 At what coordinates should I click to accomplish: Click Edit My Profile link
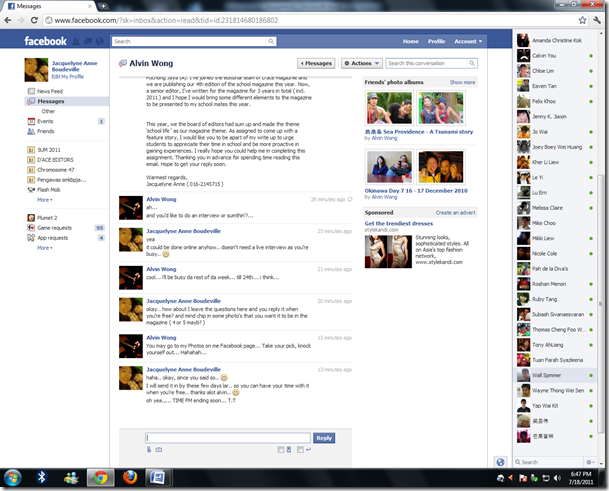click(68, 77)
